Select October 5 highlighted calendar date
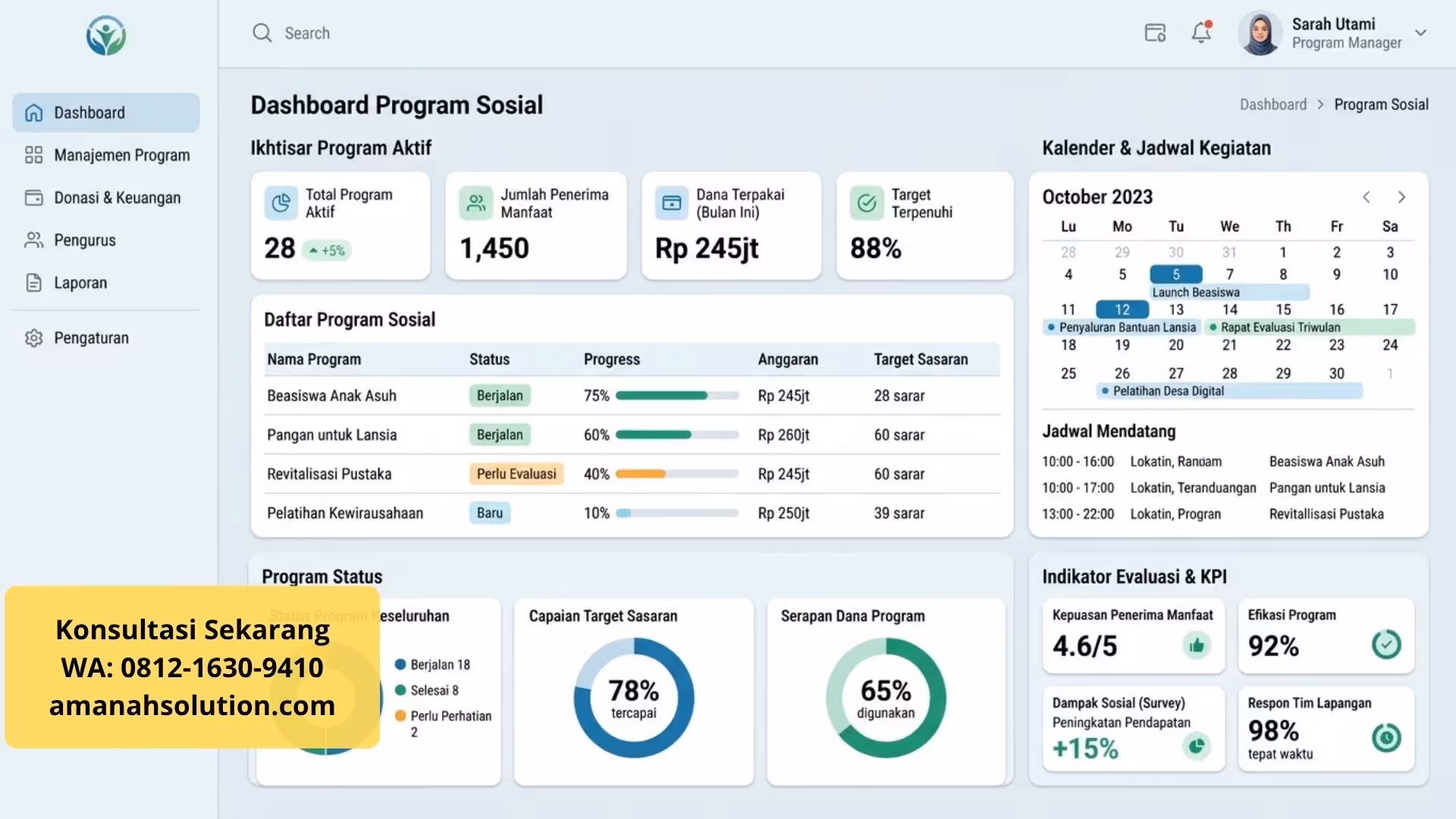 pyautogui.click(x=1176, y=274)
